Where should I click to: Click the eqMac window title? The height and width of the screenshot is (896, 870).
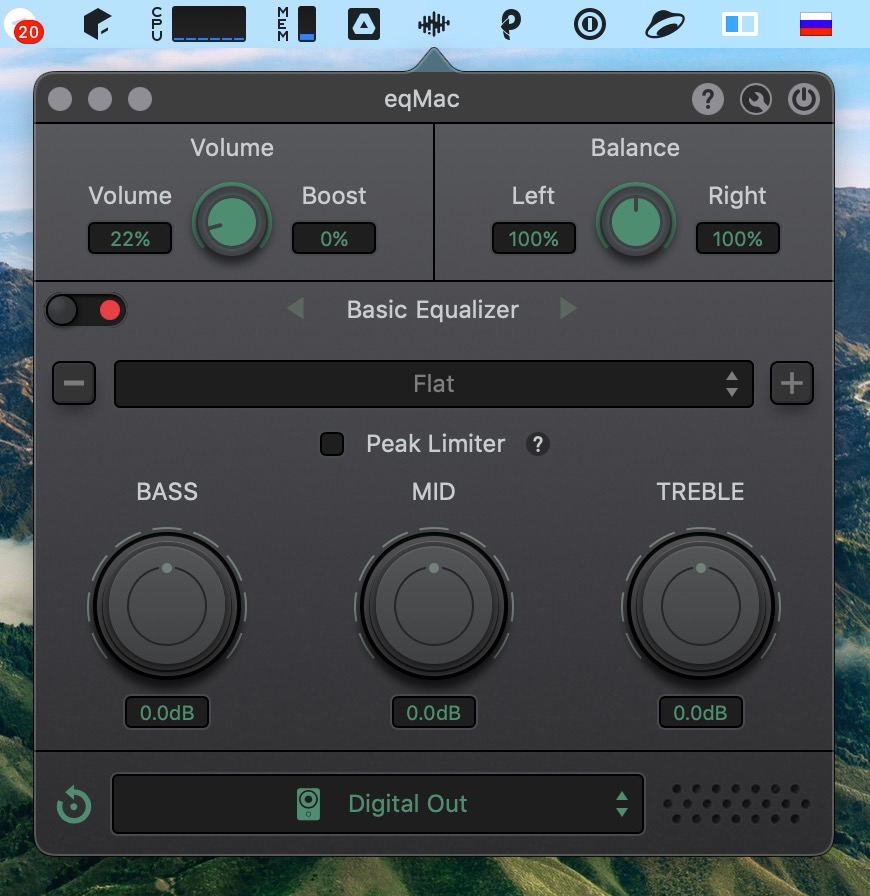[x=422, y=99]
